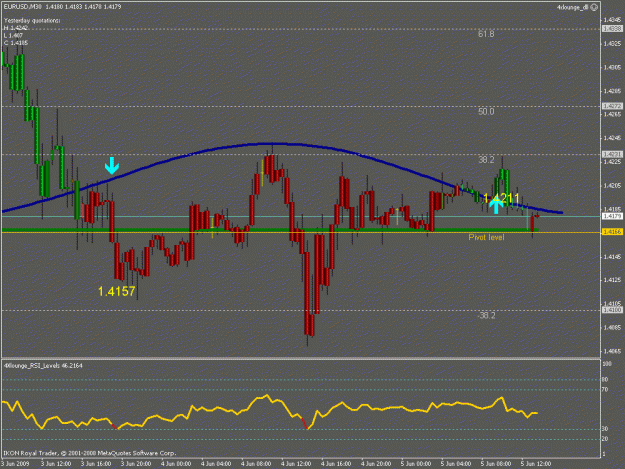The height and width of the screenshot is (469, 625).
Task: Click the IKON Royal Trader copyright text
Action: click(x=90, y=453)
